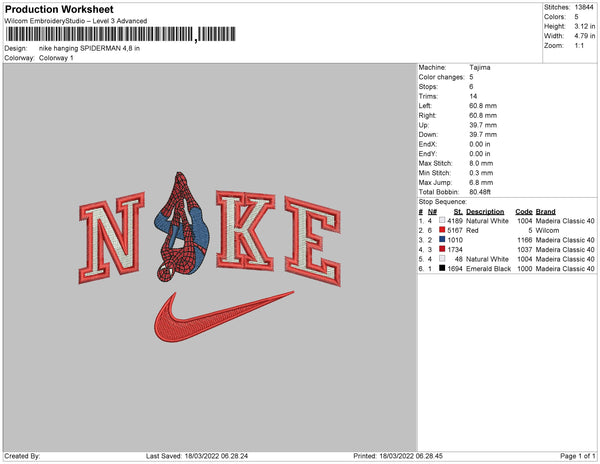
Task: Select the Stops value '6'
Action: pos(471,86)
